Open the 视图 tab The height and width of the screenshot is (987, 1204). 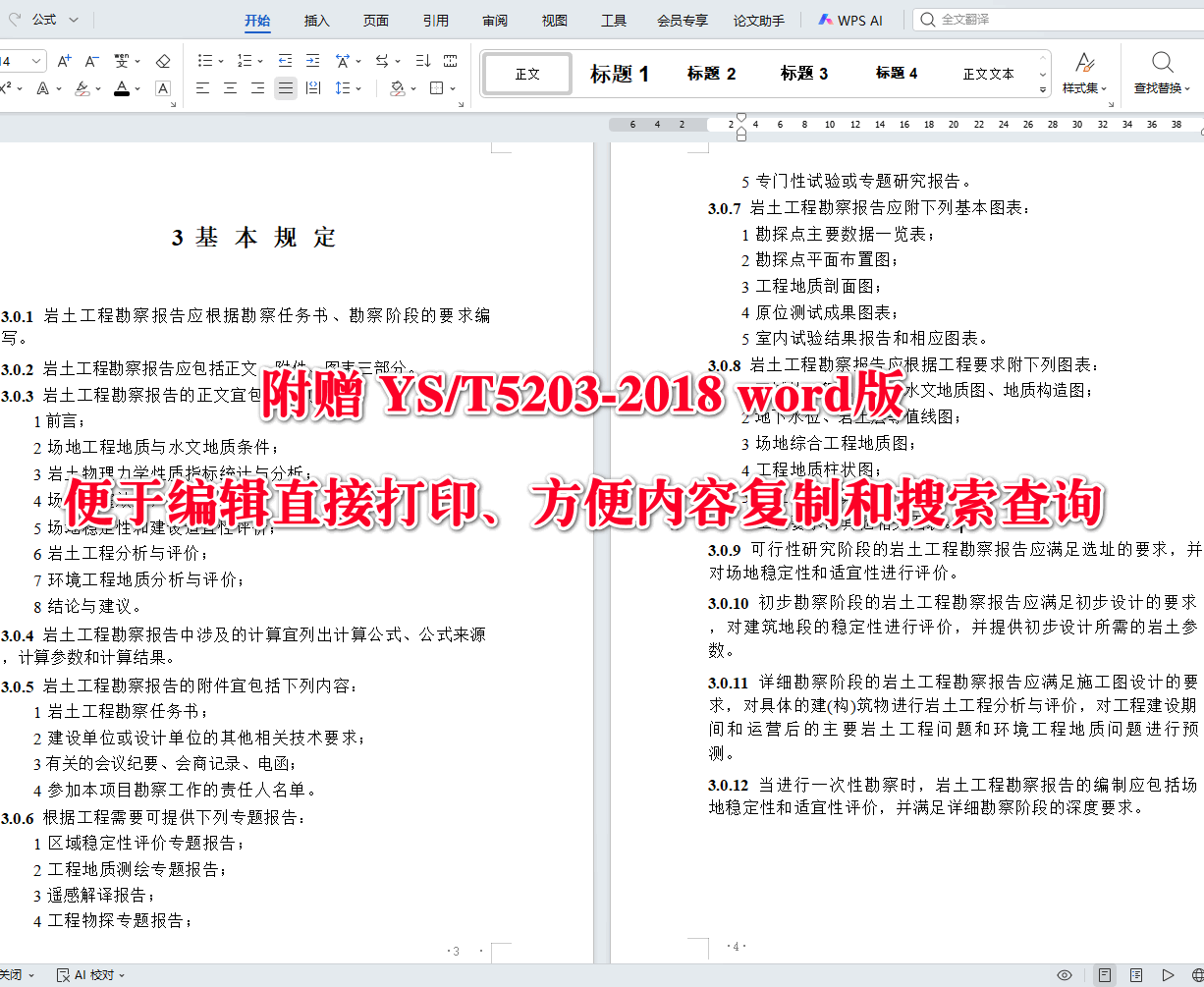click(x=554, y=21)
